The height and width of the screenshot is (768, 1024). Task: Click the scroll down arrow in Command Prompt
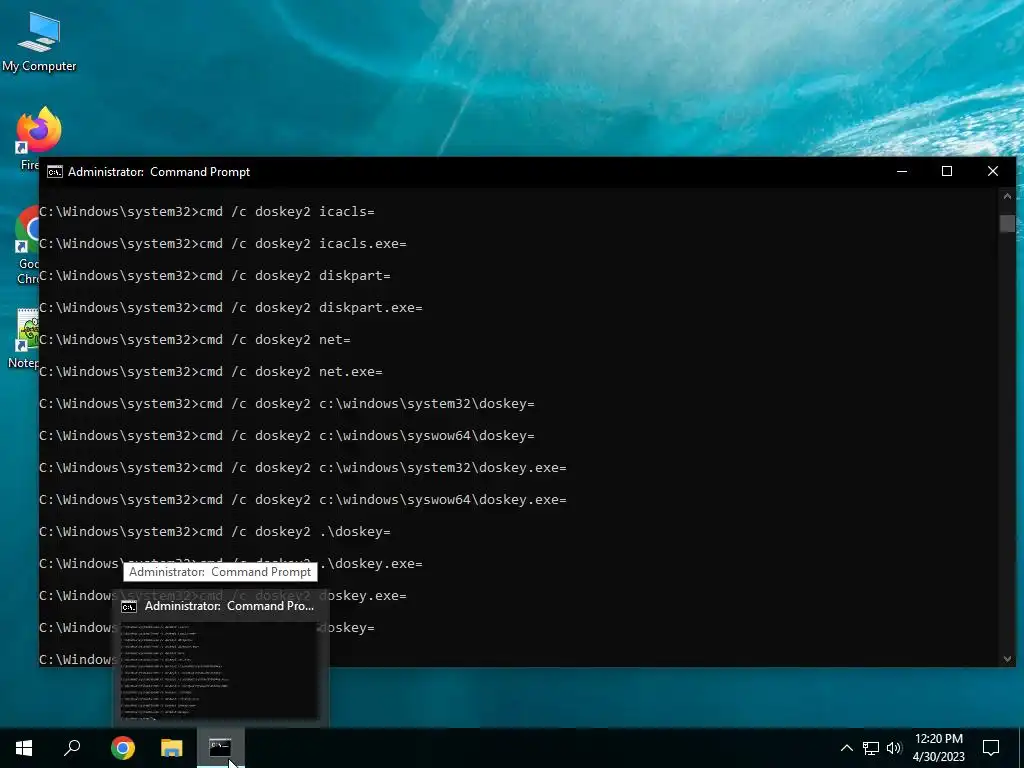[1007, 659]
